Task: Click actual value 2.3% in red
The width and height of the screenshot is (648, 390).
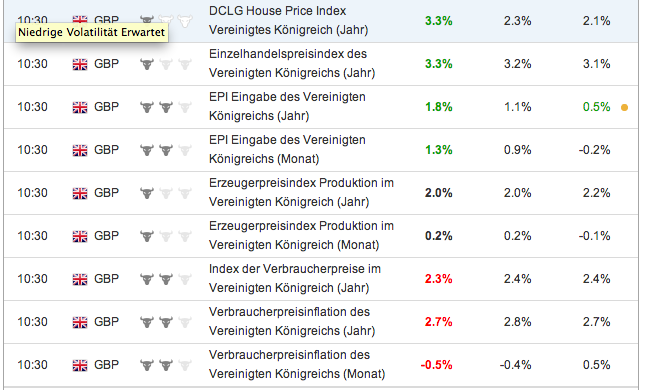Action: (438, 279)
